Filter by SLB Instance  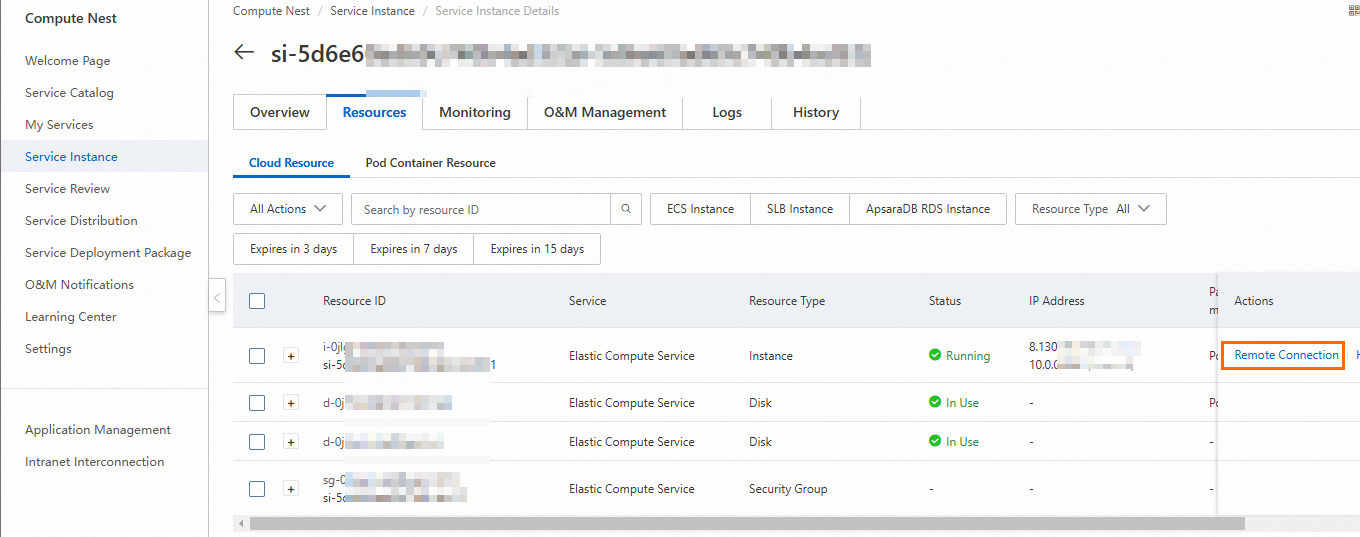[800, 209]
